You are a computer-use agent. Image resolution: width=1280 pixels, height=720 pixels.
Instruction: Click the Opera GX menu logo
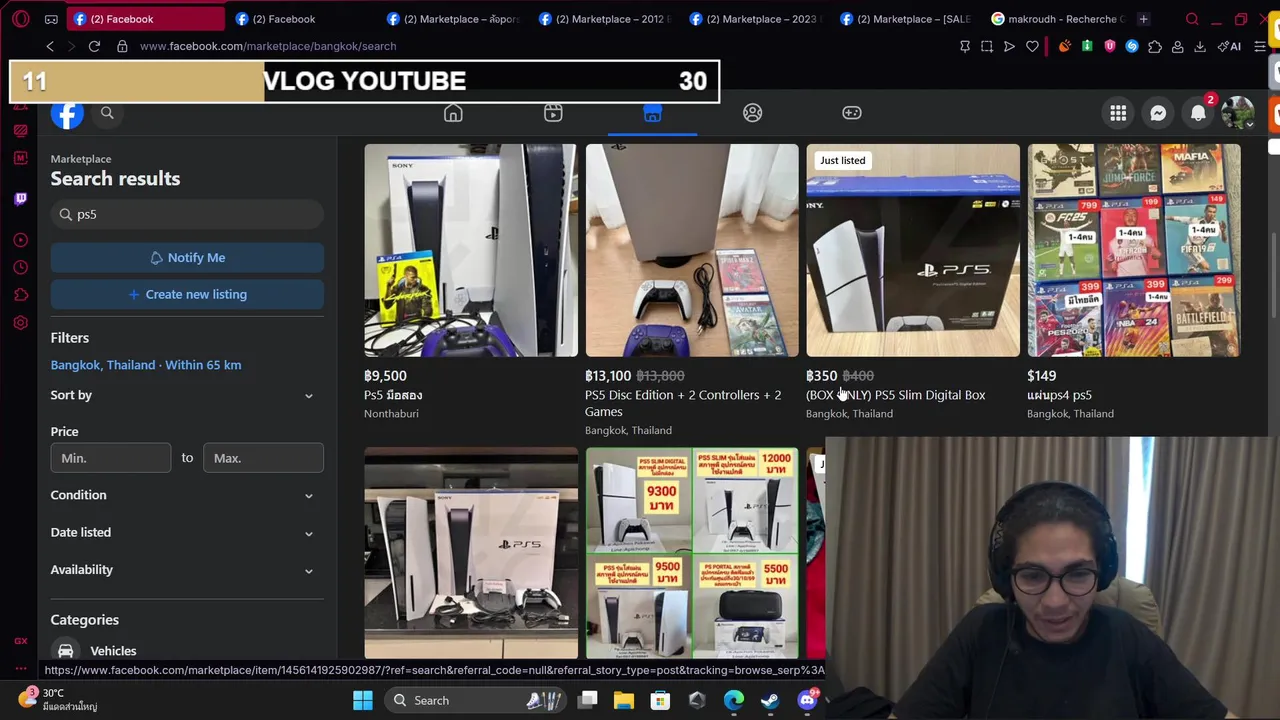21,19
